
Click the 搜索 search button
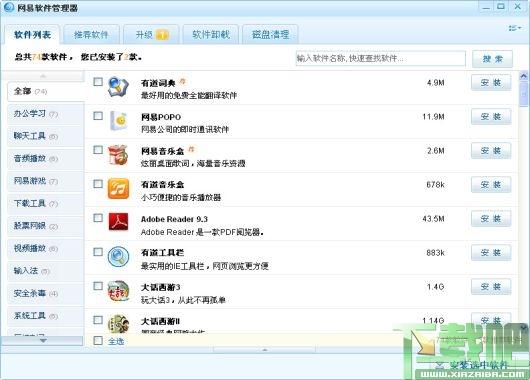(x=492, y=59)
